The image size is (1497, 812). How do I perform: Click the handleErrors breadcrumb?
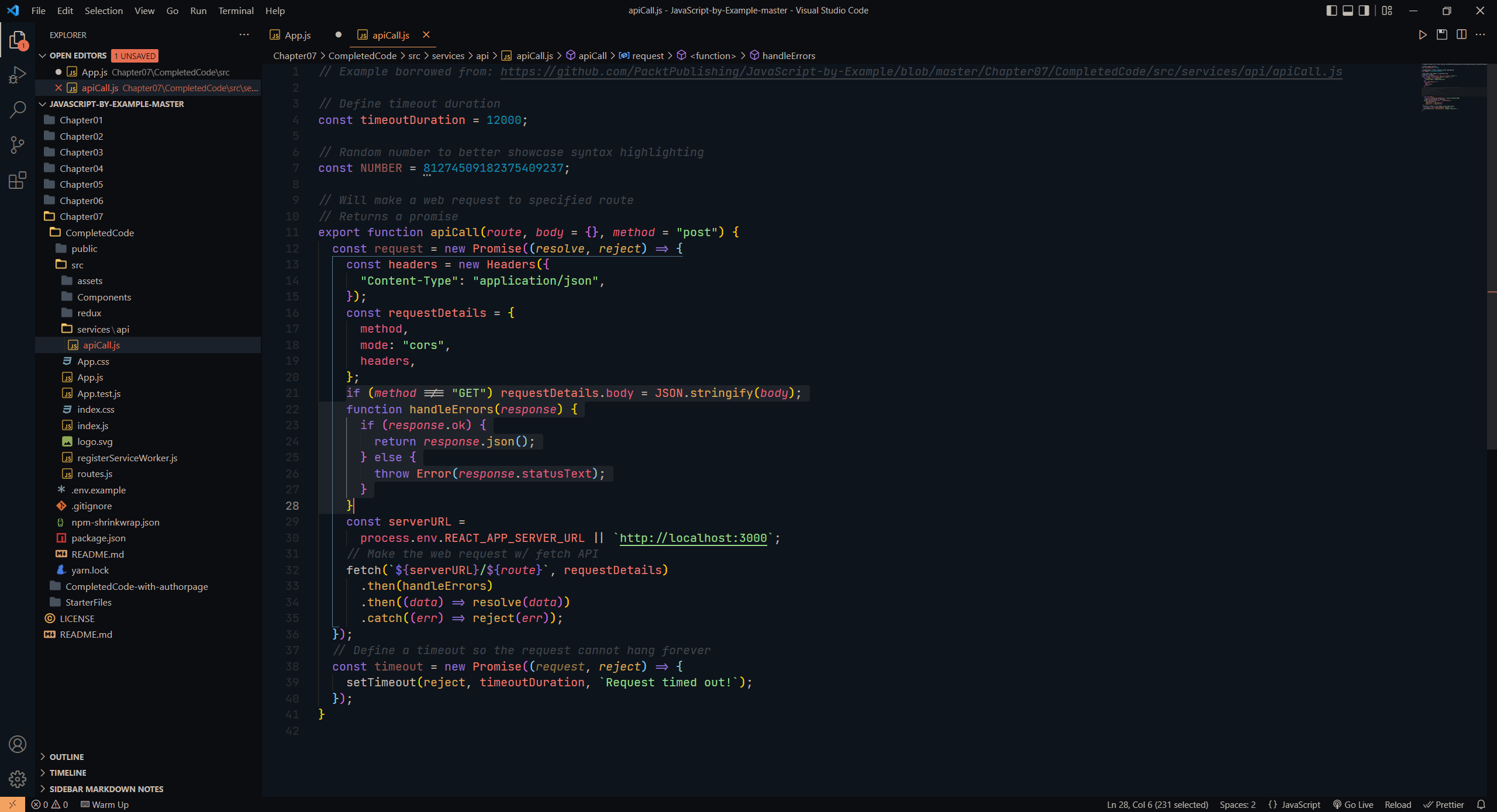point(788,56)
